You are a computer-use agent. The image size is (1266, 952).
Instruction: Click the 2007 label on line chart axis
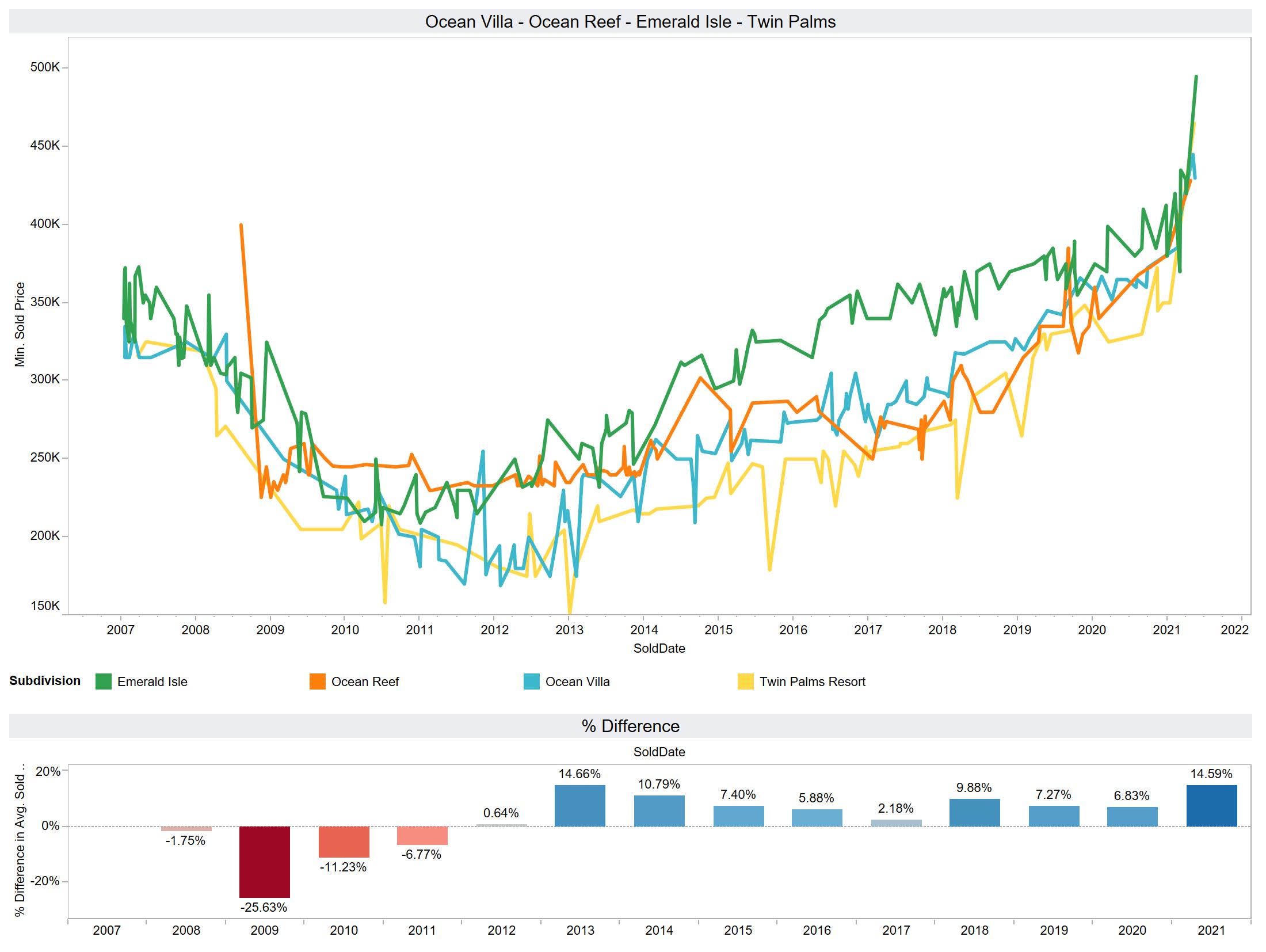click(x=121, y=630)
